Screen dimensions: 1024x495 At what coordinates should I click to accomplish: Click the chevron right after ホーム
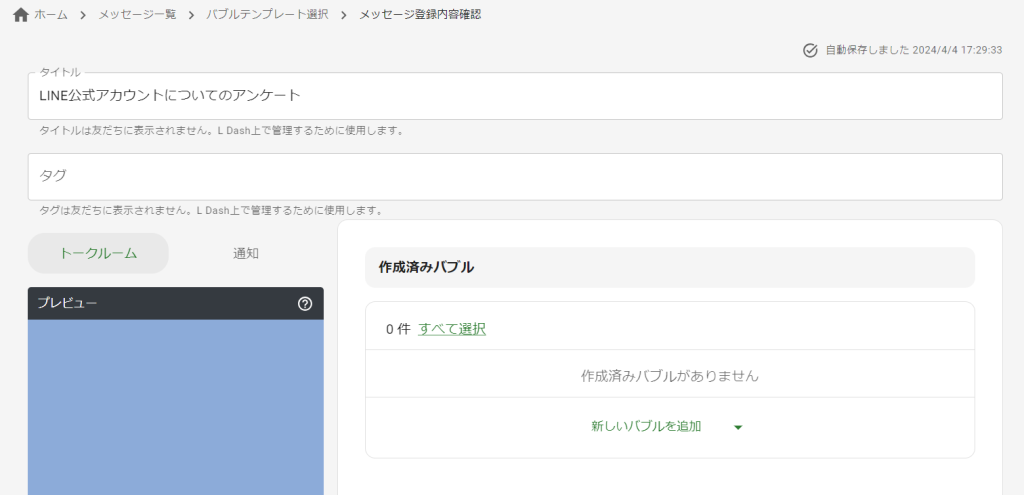point(83,15)
